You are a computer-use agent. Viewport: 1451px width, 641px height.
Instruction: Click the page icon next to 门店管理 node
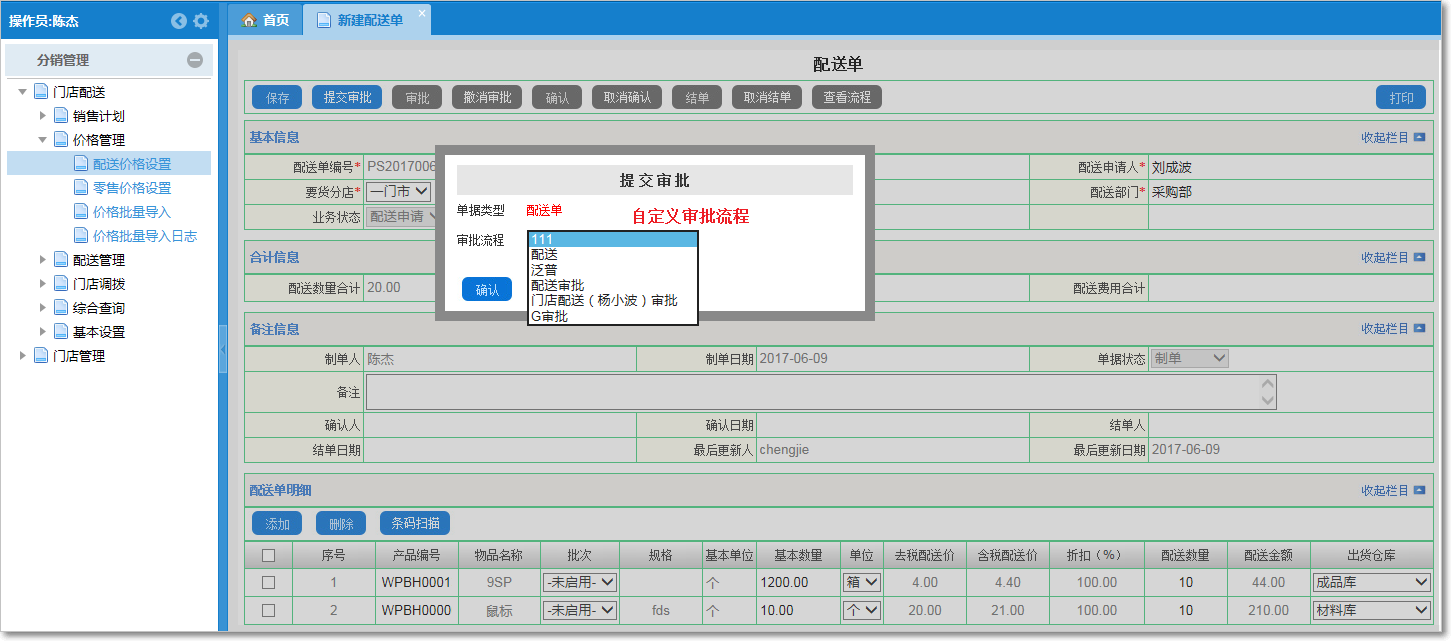click(42, 352)
